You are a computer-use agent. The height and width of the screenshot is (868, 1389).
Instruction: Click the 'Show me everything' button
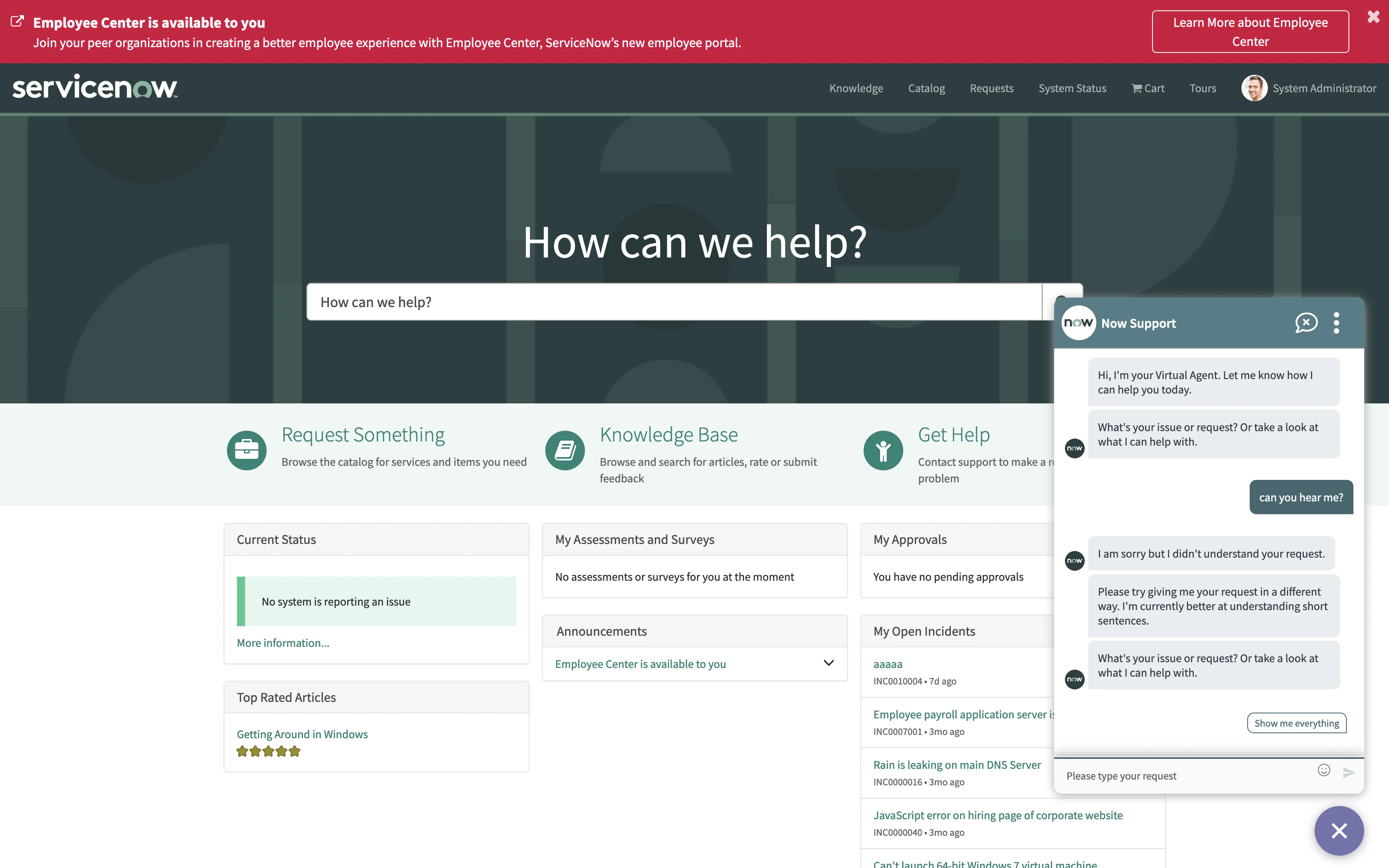(x=1296, y=723)
